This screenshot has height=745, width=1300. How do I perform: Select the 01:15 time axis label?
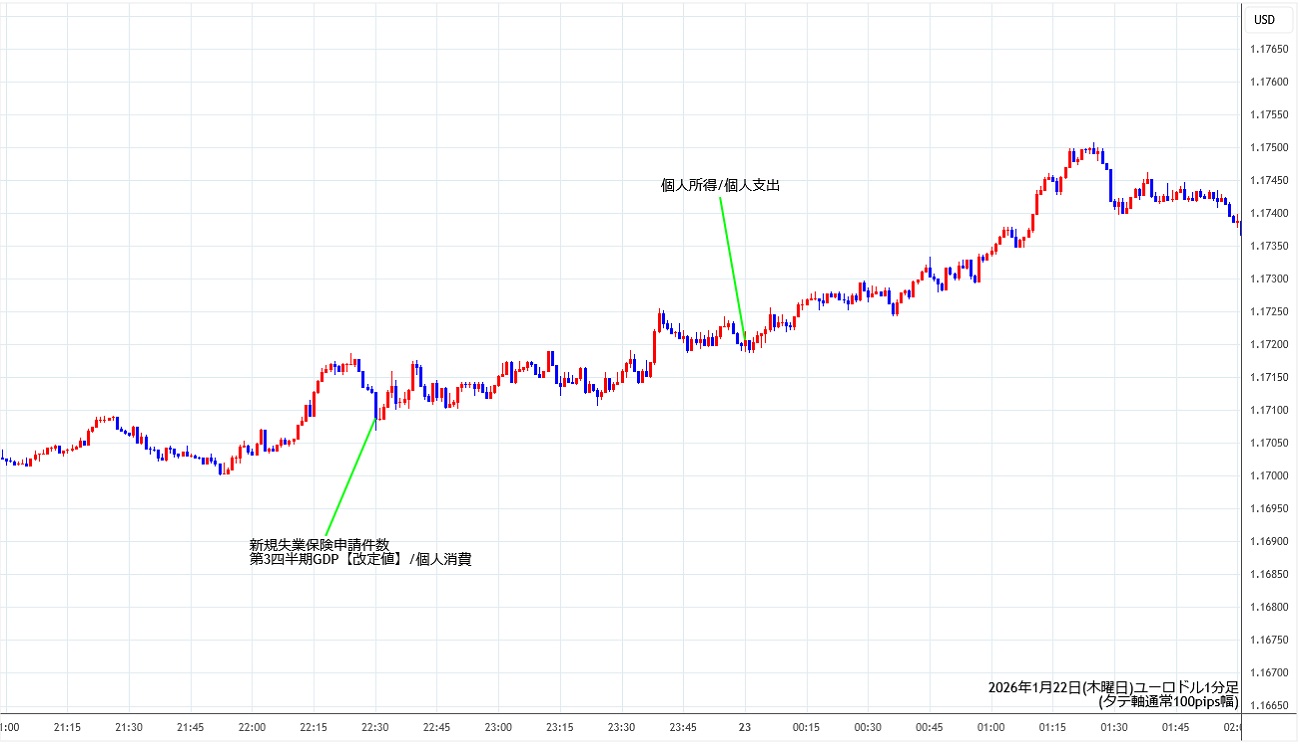coord(1052,727)
